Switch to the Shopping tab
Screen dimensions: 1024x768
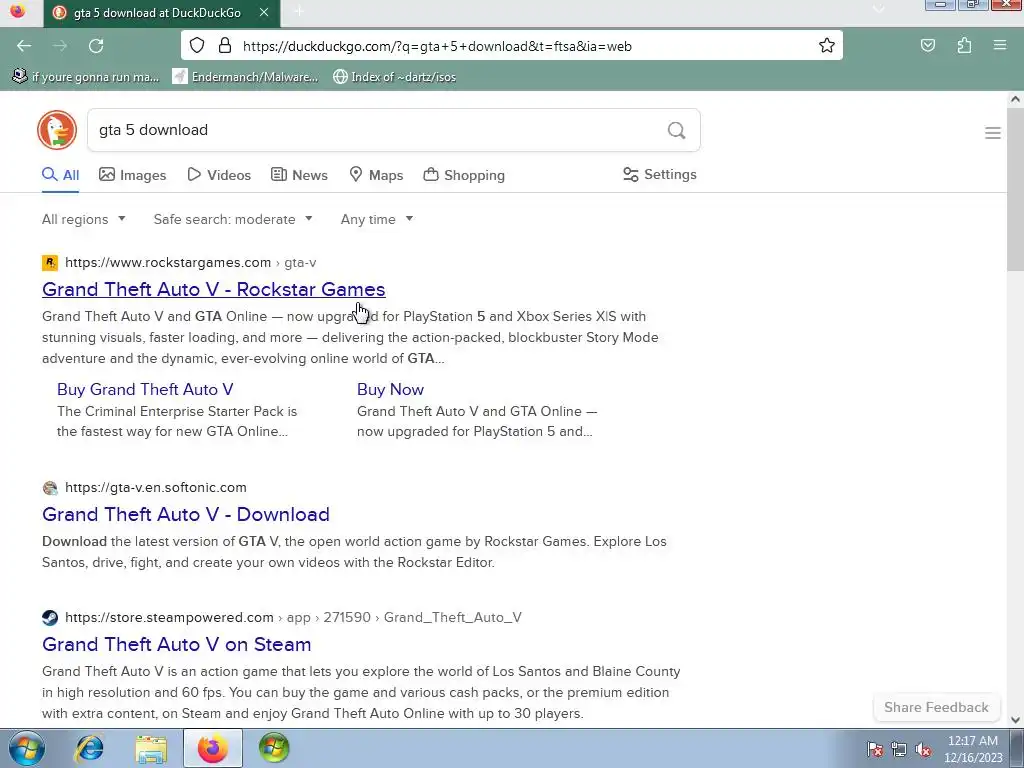coord(464,175)
